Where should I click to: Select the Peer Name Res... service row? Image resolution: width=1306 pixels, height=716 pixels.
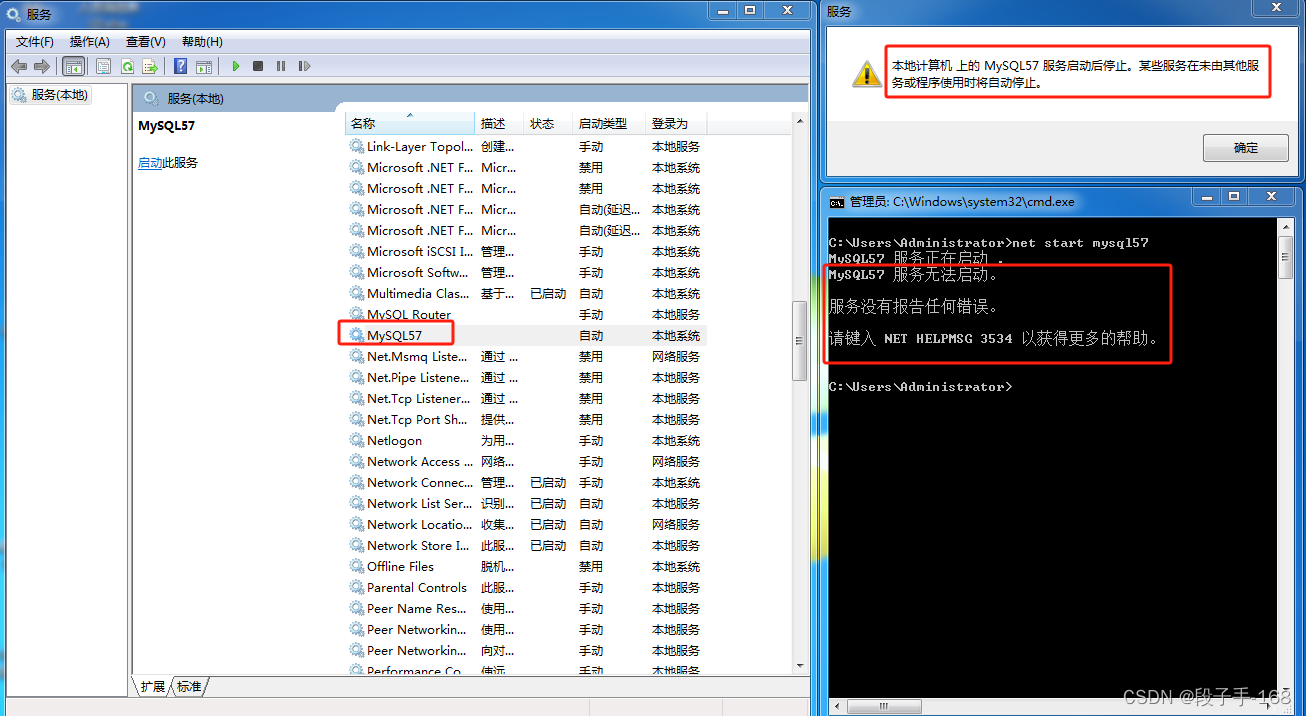pyautogui.click(x=526, y=609)
